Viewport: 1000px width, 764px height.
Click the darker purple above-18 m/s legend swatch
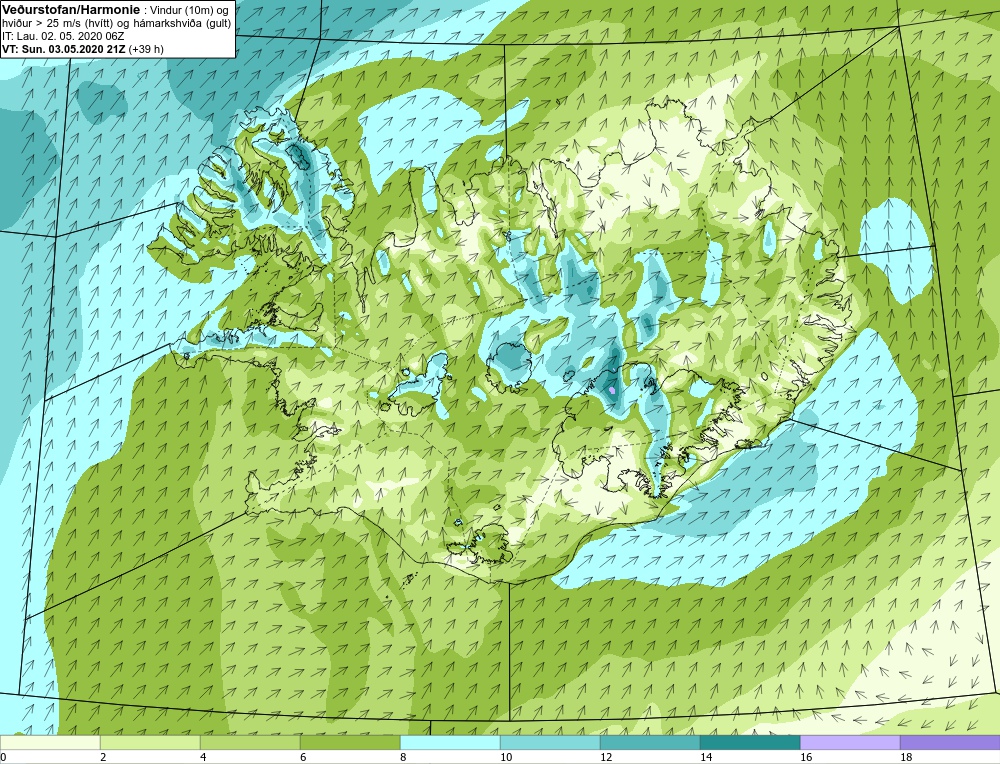[x=950, y=743]
